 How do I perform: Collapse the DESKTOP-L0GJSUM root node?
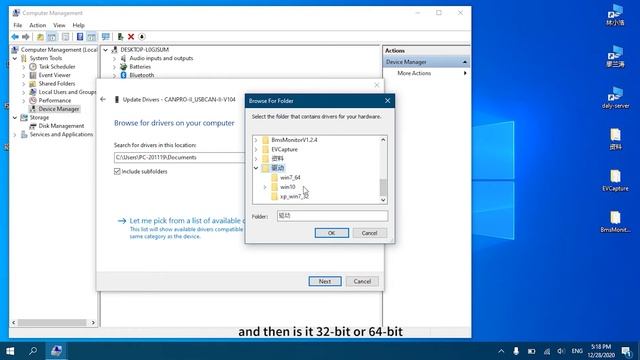106,50
